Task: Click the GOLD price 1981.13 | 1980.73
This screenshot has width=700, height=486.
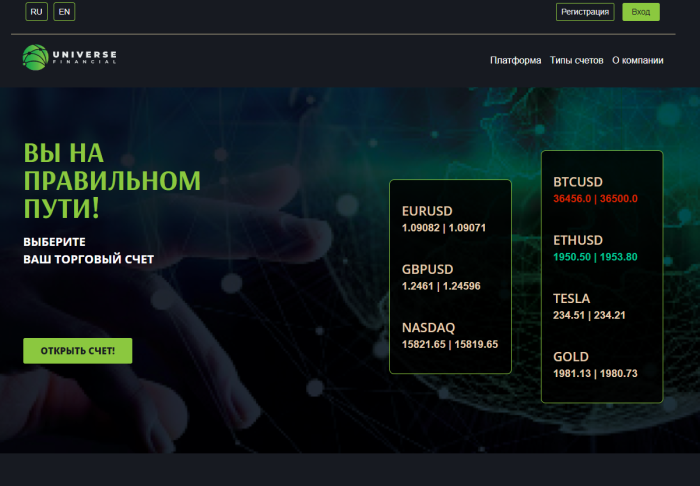Action: tap(596, 374)
